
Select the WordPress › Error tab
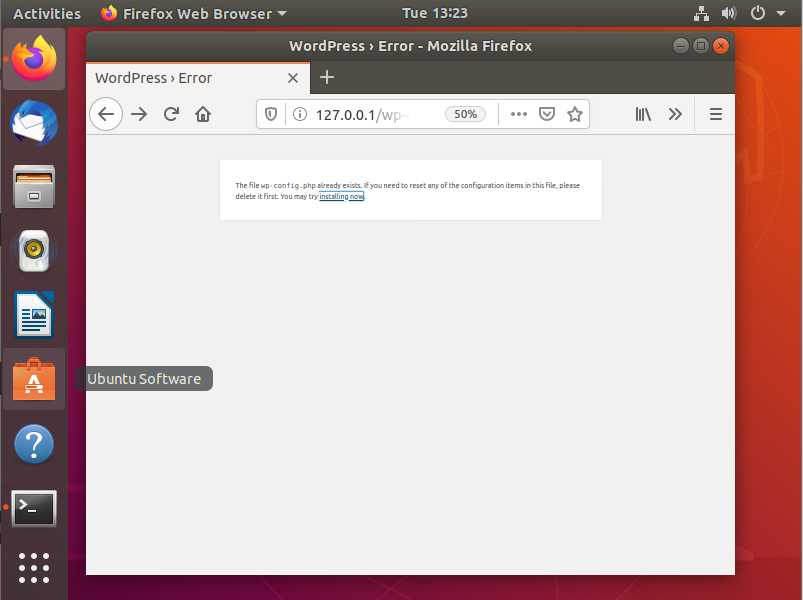(198, 78)
